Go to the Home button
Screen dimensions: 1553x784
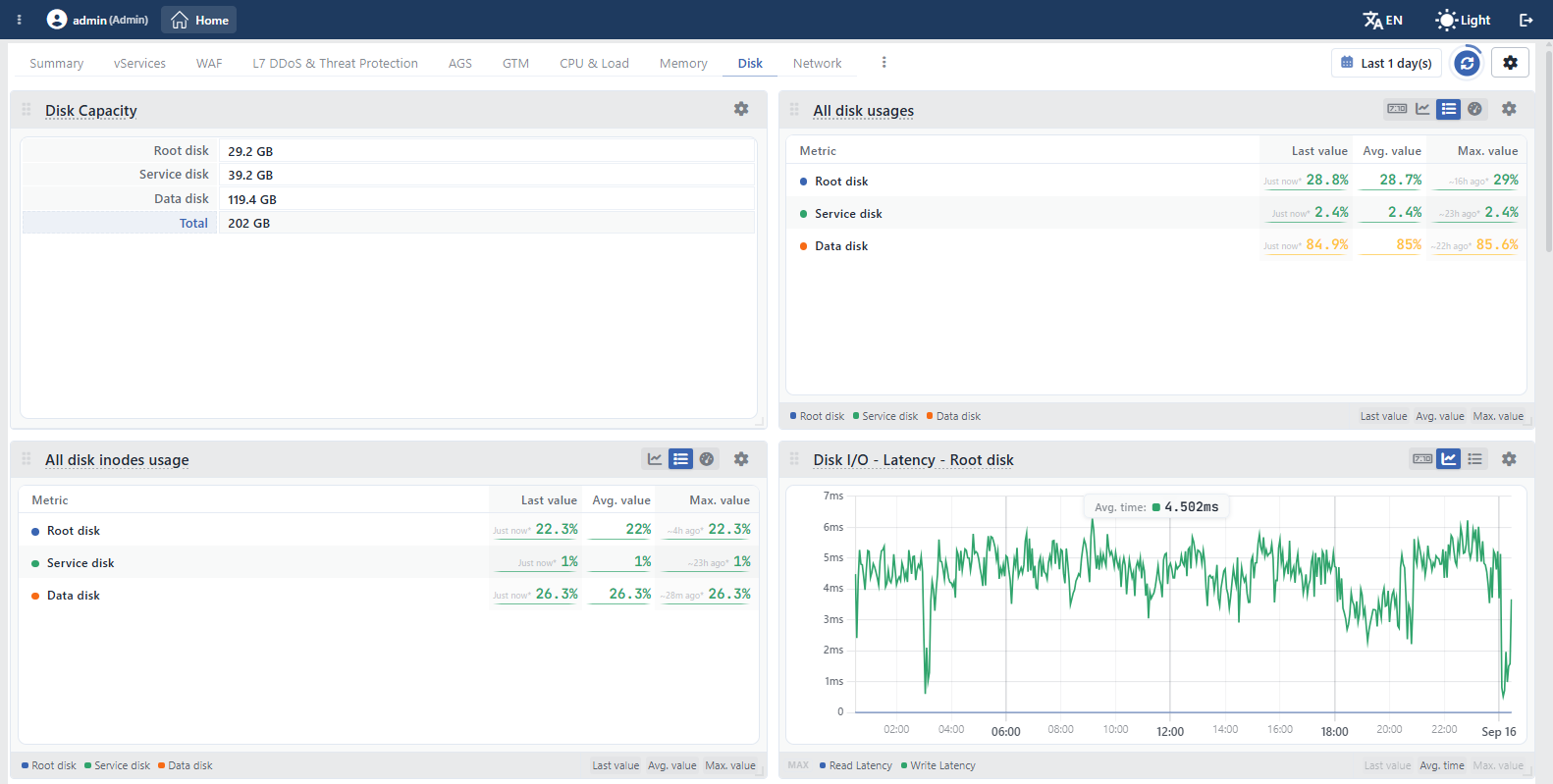pos(199,20)
